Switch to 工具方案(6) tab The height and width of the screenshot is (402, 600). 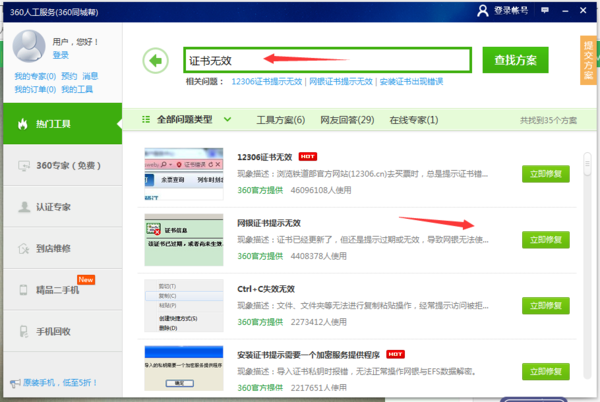point(281,120)
